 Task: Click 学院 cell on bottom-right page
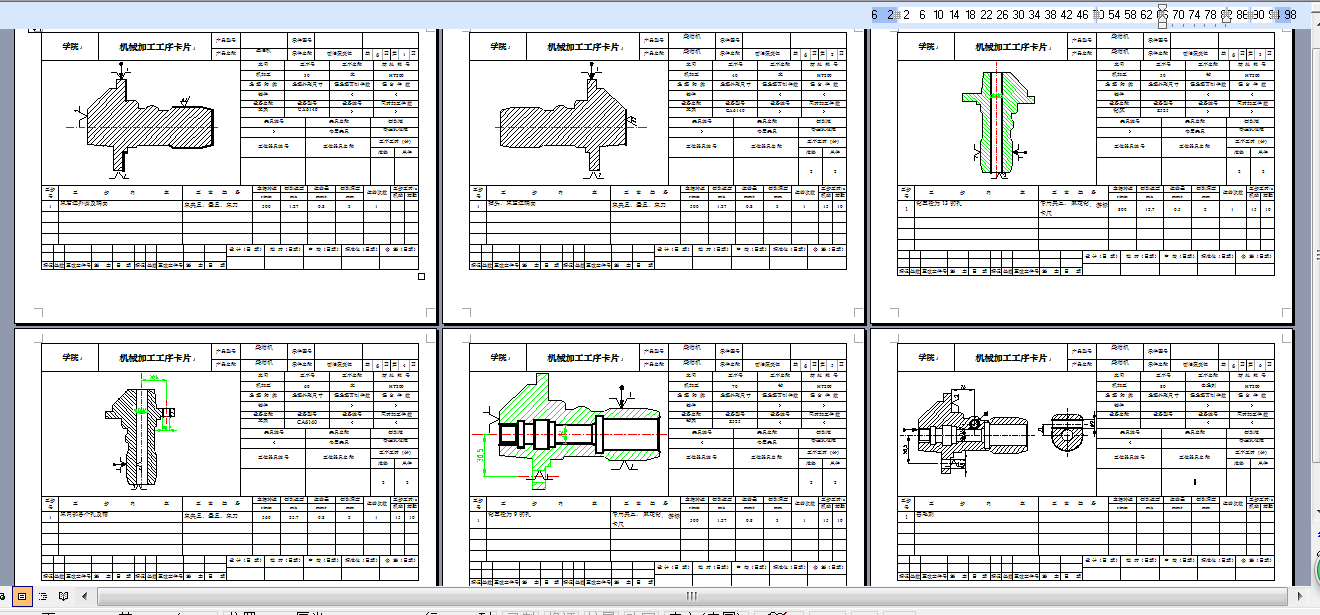pos(926,357)
